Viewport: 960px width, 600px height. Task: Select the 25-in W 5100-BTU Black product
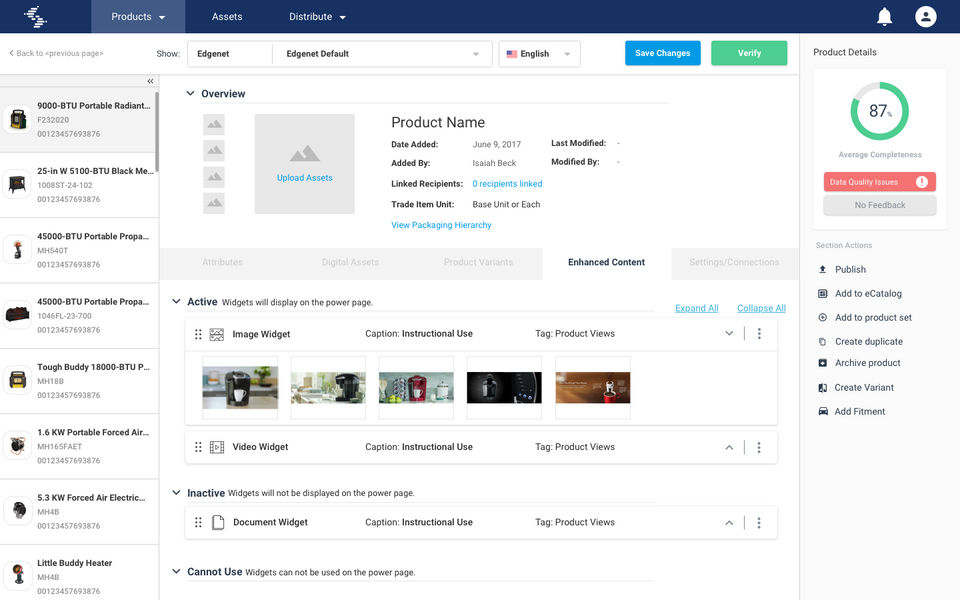79,185
